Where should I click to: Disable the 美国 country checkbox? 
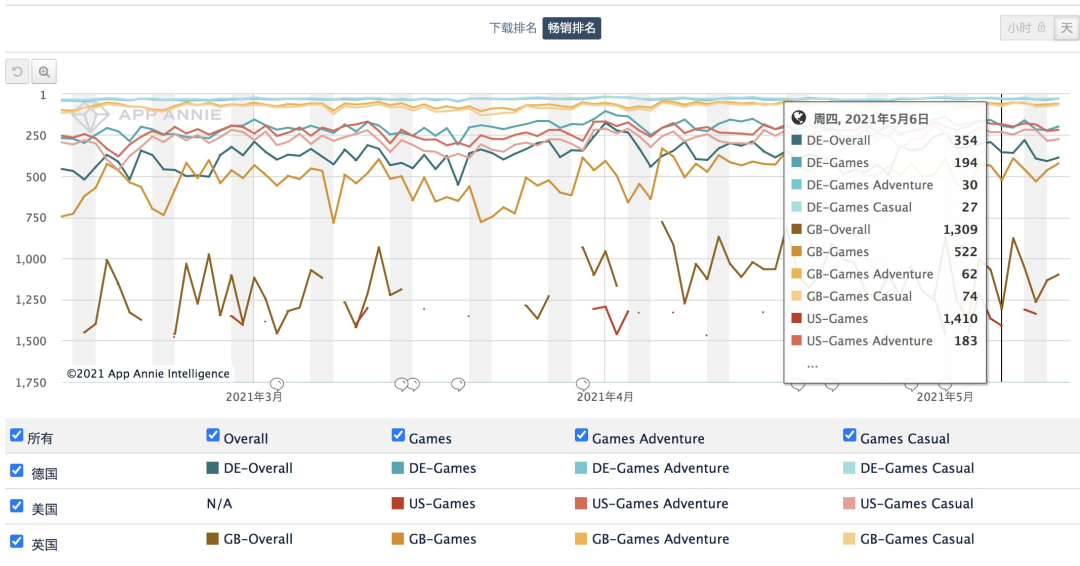click(17, 506)
